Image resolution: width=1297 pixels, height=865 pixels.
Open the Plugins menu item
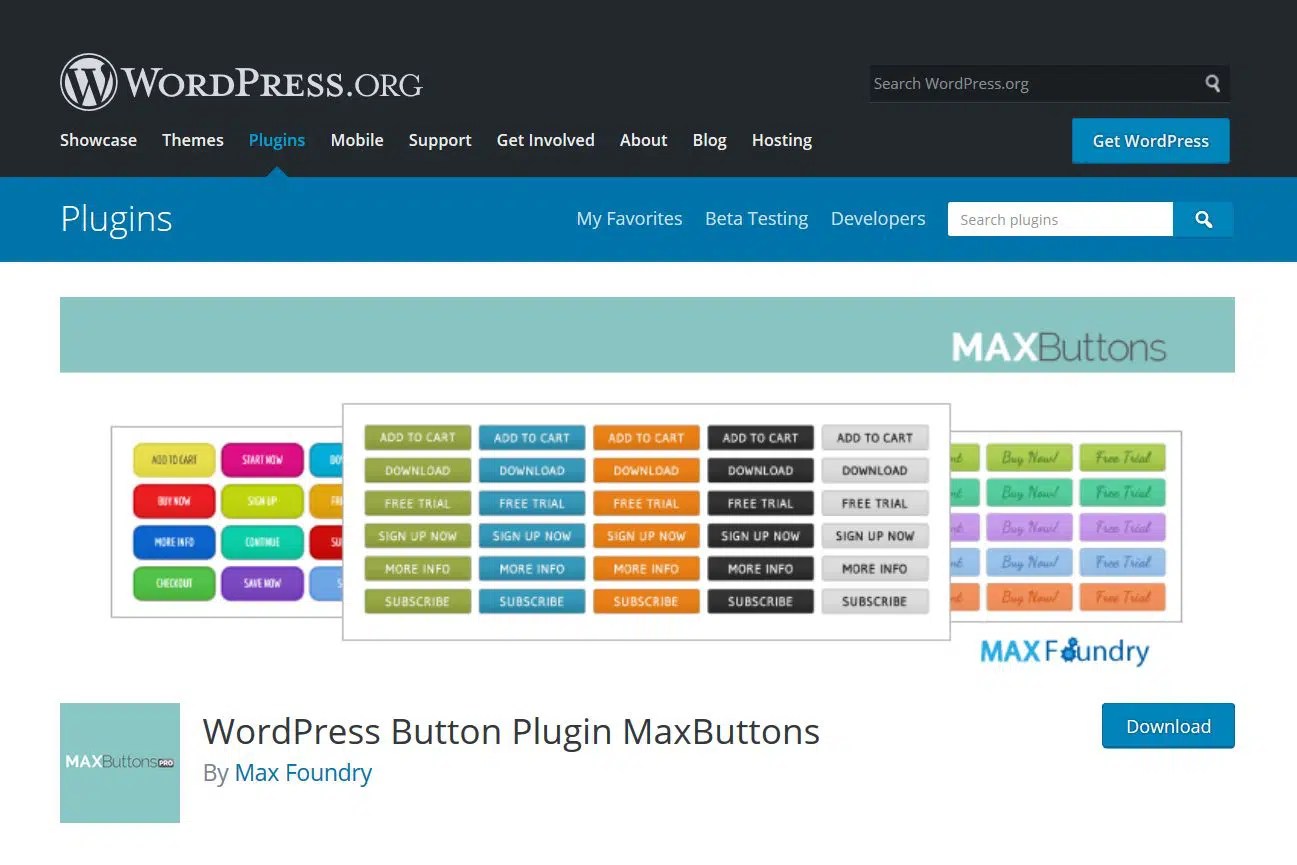coord(277,140)
